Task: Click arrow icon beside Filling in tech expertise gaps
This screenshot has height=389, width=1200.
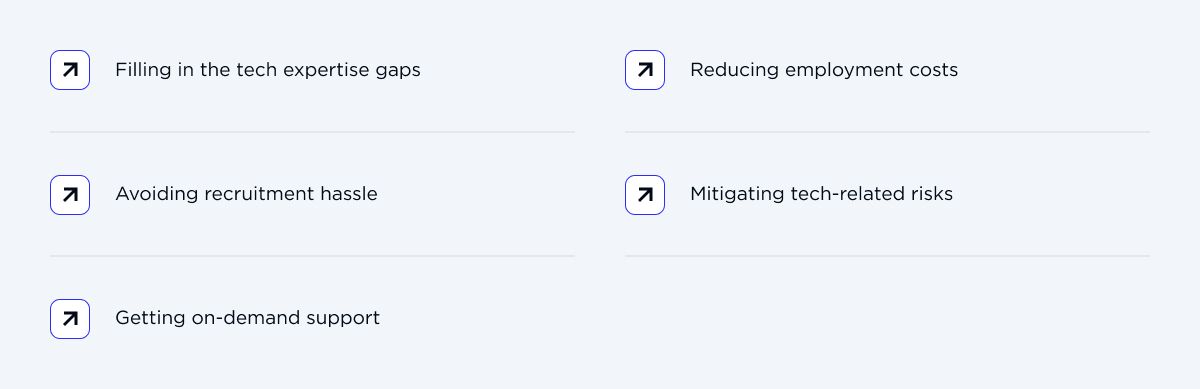Action: pyautogui.click(x=70, y=70)
